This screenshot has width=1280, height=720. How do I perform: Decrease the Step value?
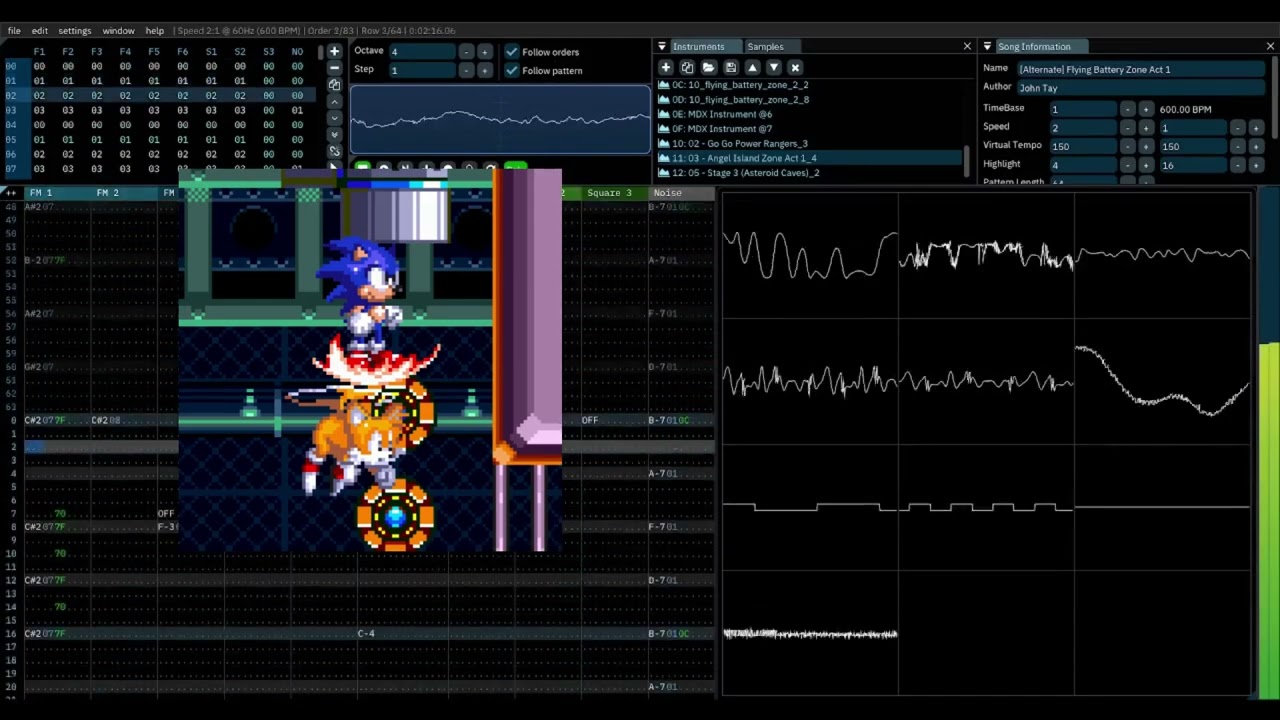click(466, 70)
